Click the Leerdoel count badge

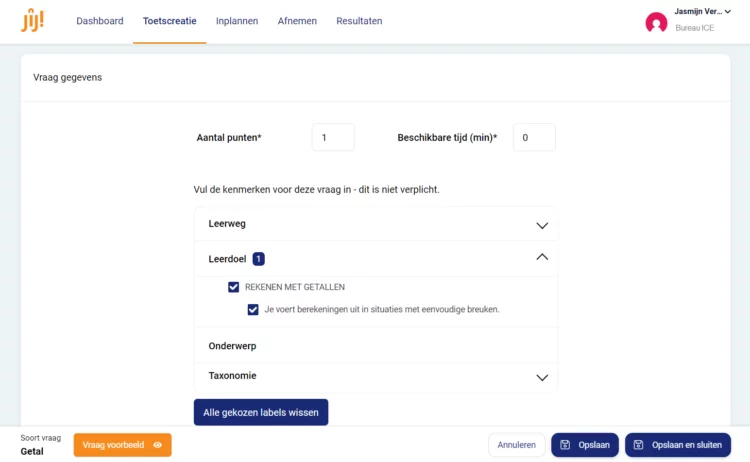click(x=258, y=259)
